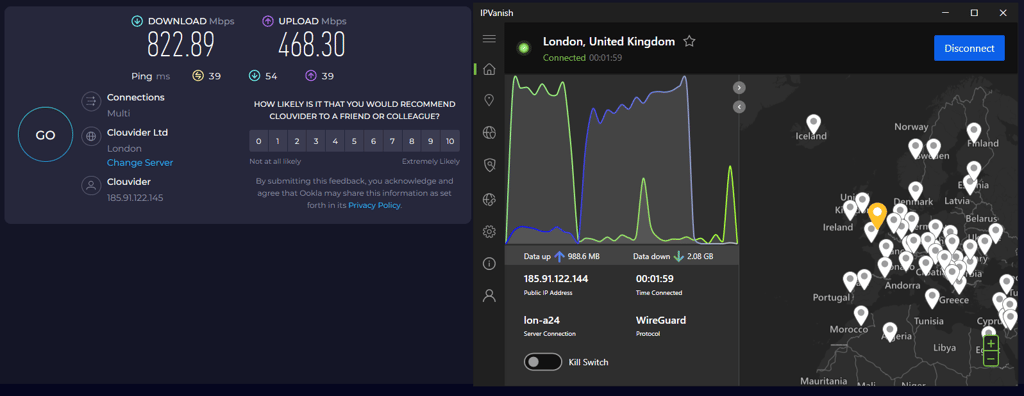
Task: Rate 0 on the recommendation scale
Action: click(259, 141)
